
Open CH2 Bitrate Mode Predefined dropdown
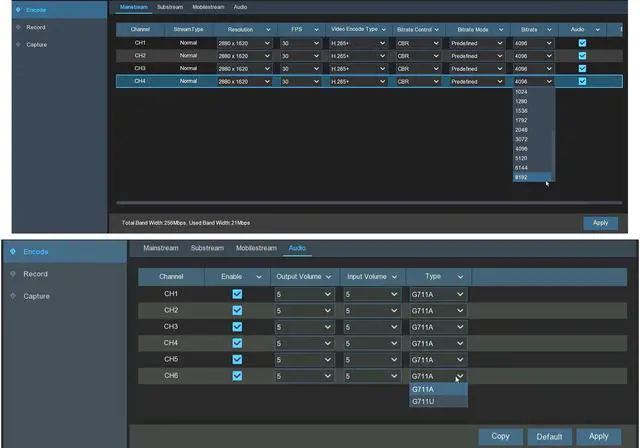[476, 56]
